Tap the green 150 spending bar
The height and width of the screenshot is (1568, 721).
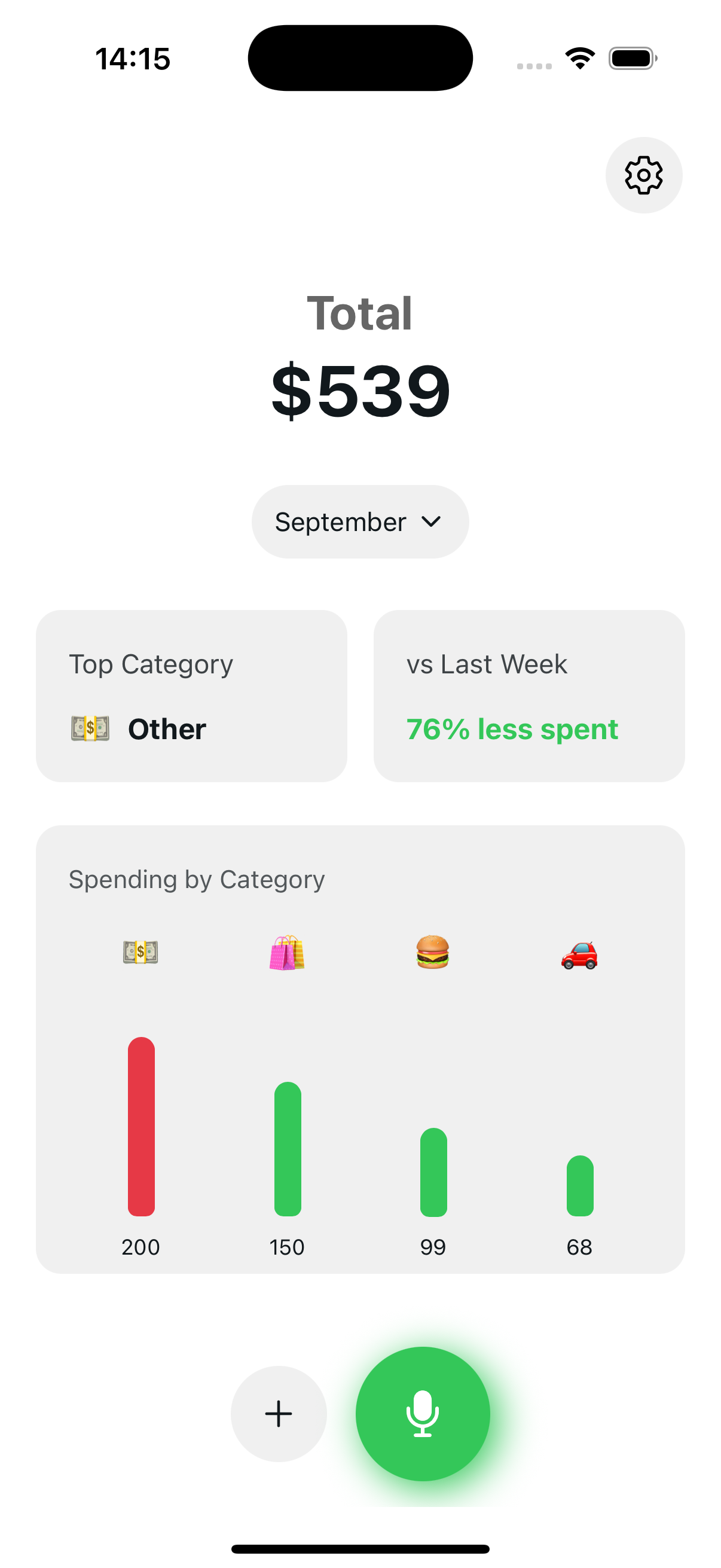pos(288,1149)
